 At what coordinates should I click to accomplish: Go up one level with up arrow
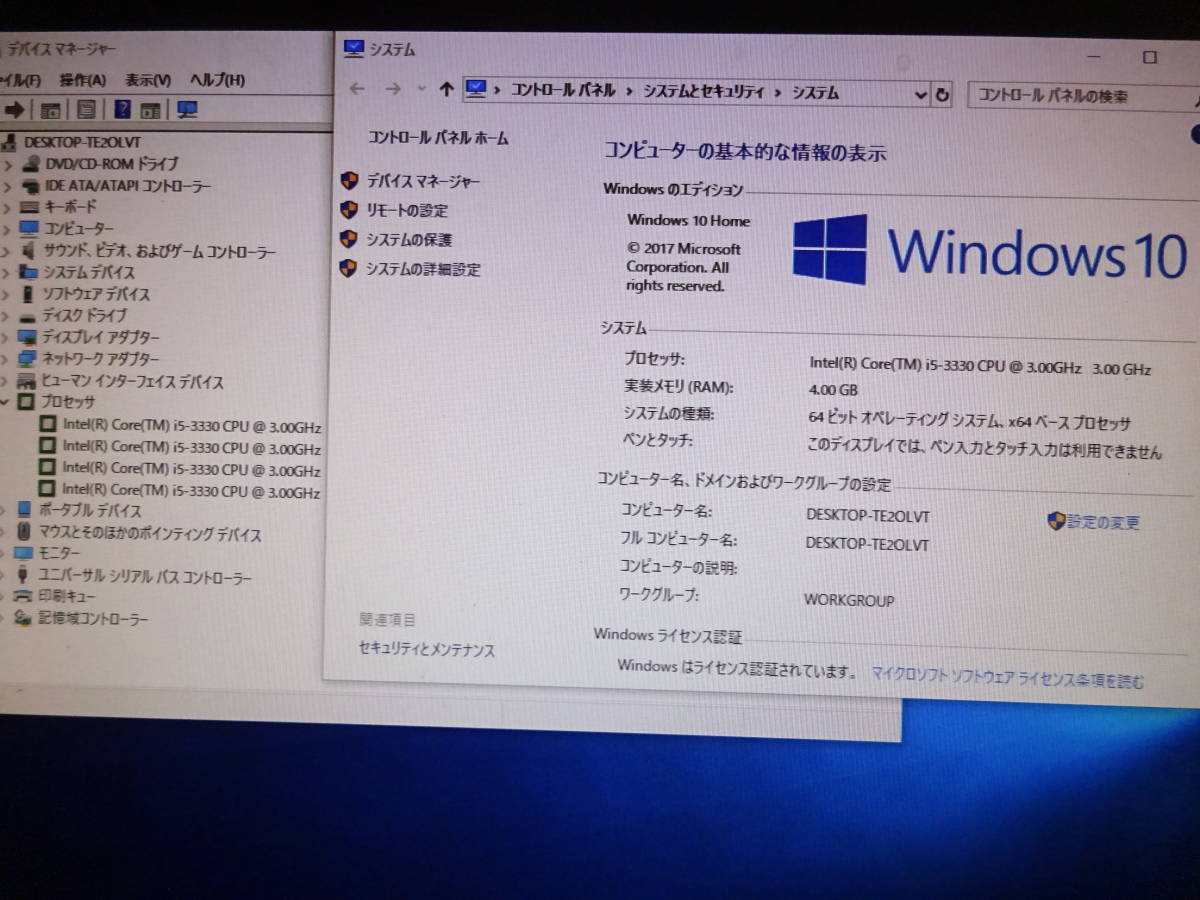(x=447, y=89)
